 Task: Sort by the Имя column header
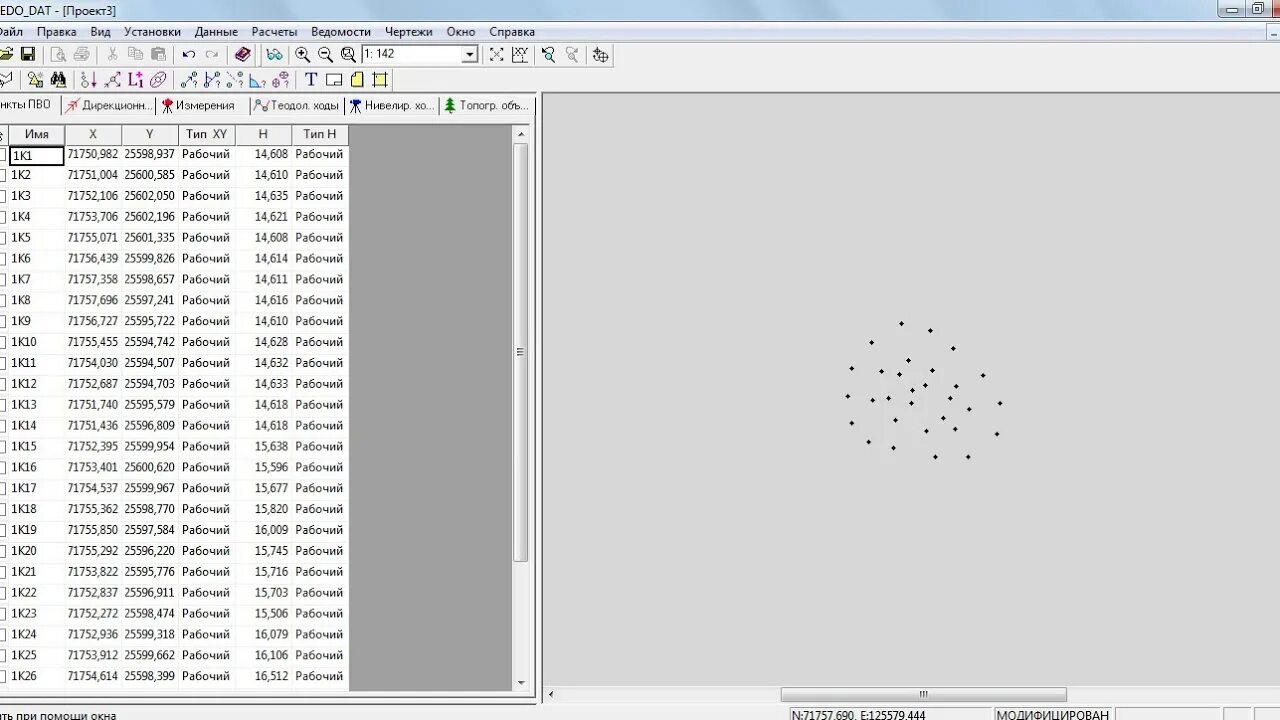(x=36, y=134)
